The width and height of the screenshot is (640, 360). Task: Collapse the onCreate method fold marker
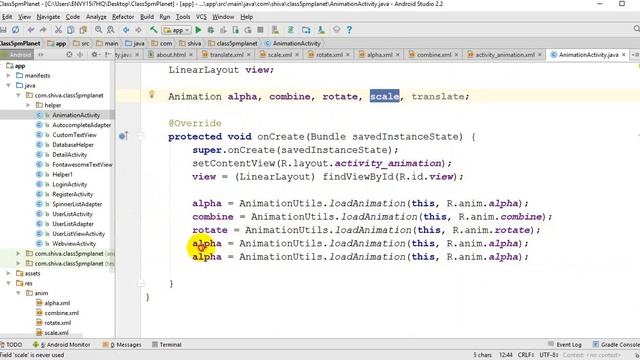141,136
